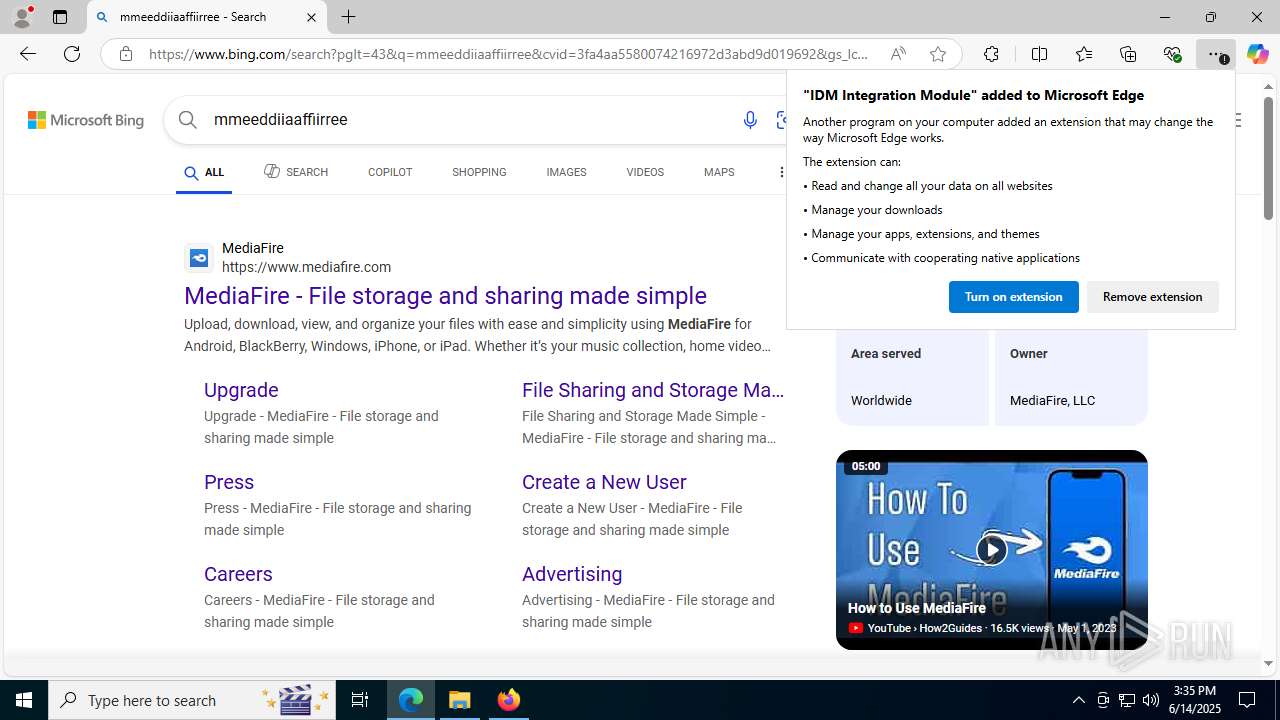Open Microsoft Edge taskbar icon
The image size is (1280, 720).
(411, 700)
